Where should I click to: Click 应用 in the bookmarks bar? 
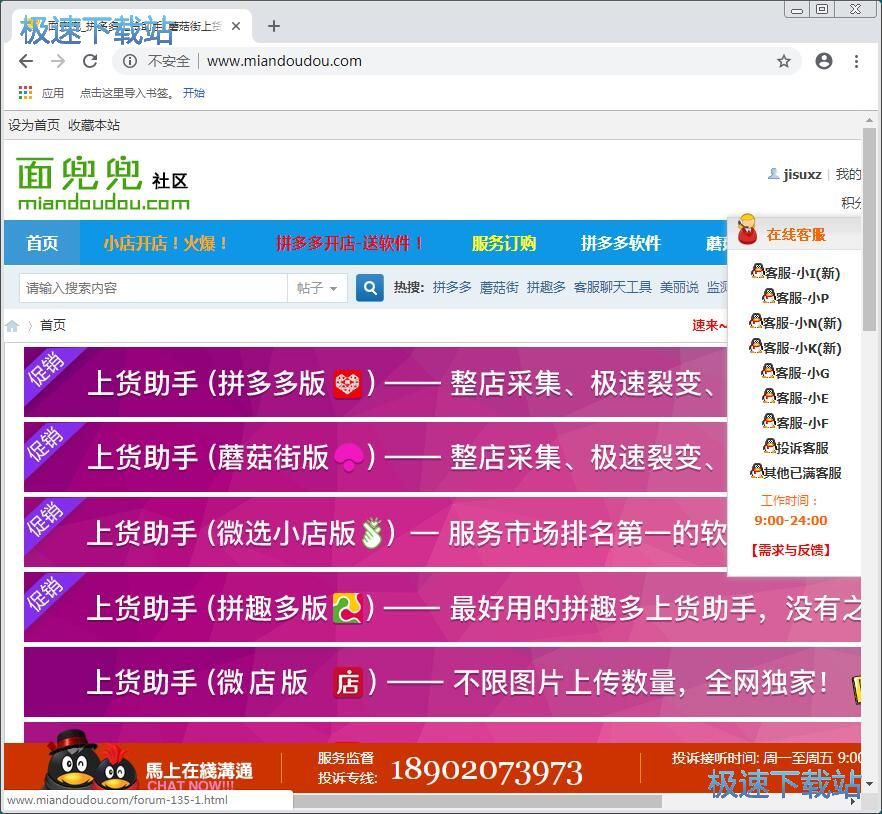(x=53, y=93)
